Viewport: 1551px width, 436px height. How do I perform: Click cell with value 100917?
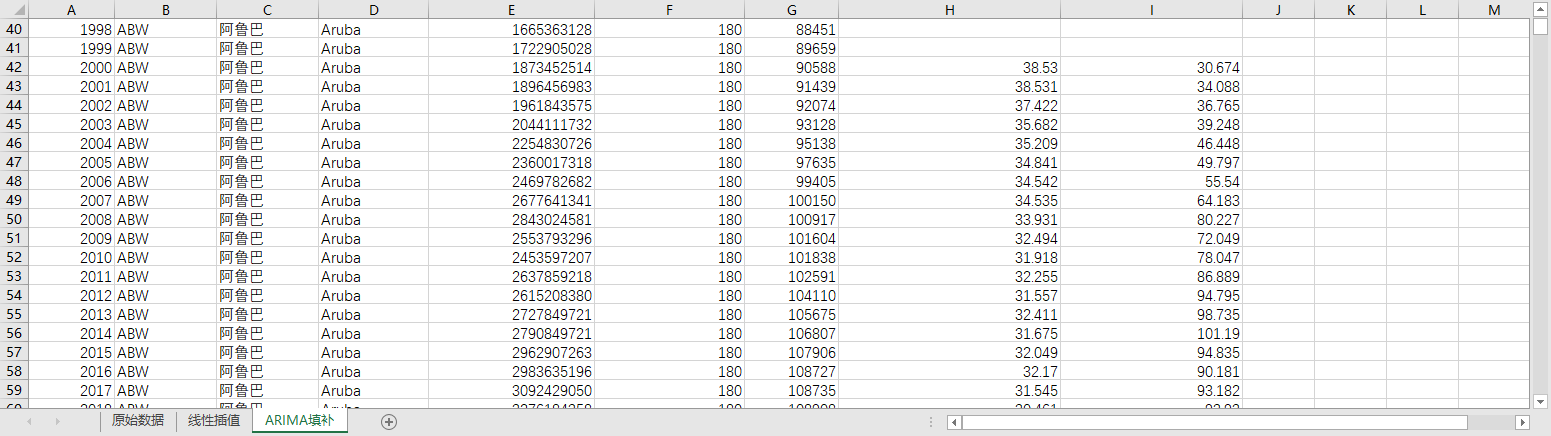coord(791,219)
